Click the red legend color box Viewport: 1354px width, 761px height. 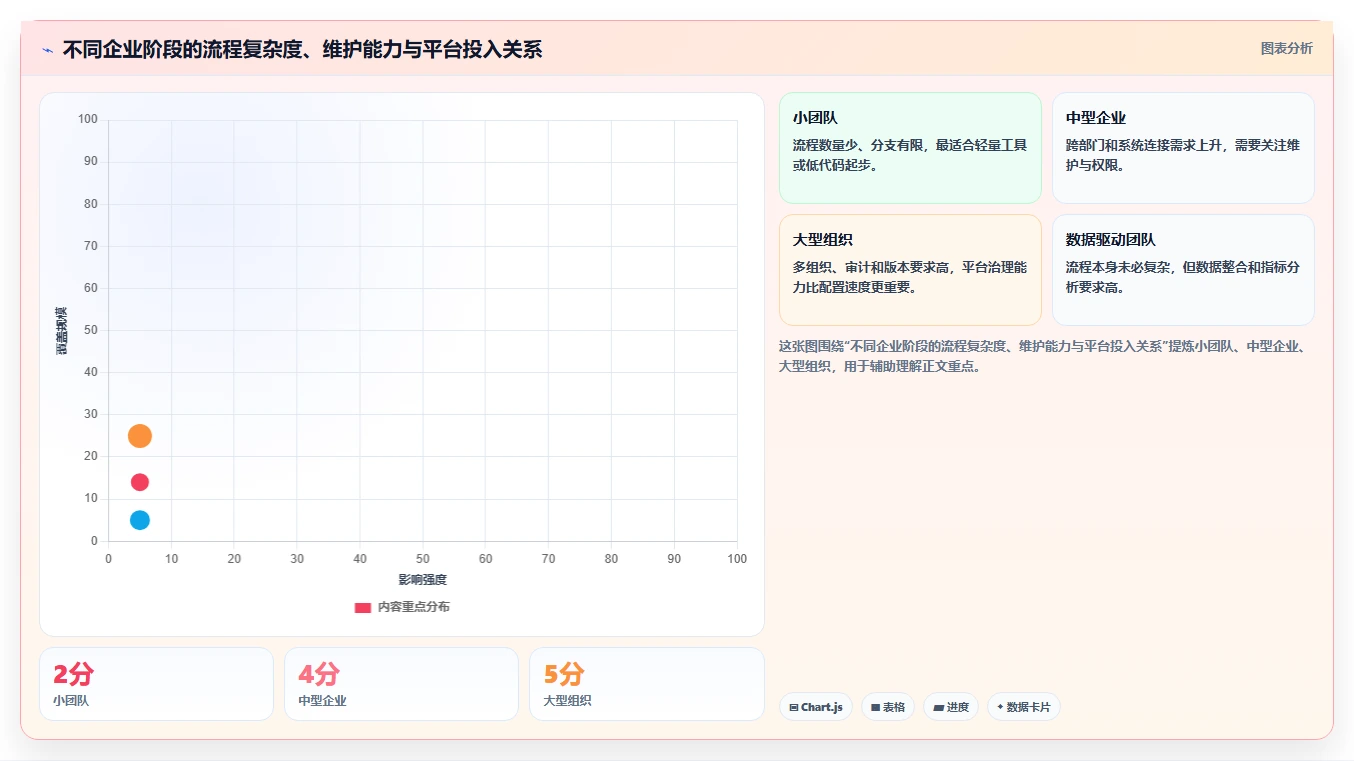pyautogui.click(x=363, y=607)
